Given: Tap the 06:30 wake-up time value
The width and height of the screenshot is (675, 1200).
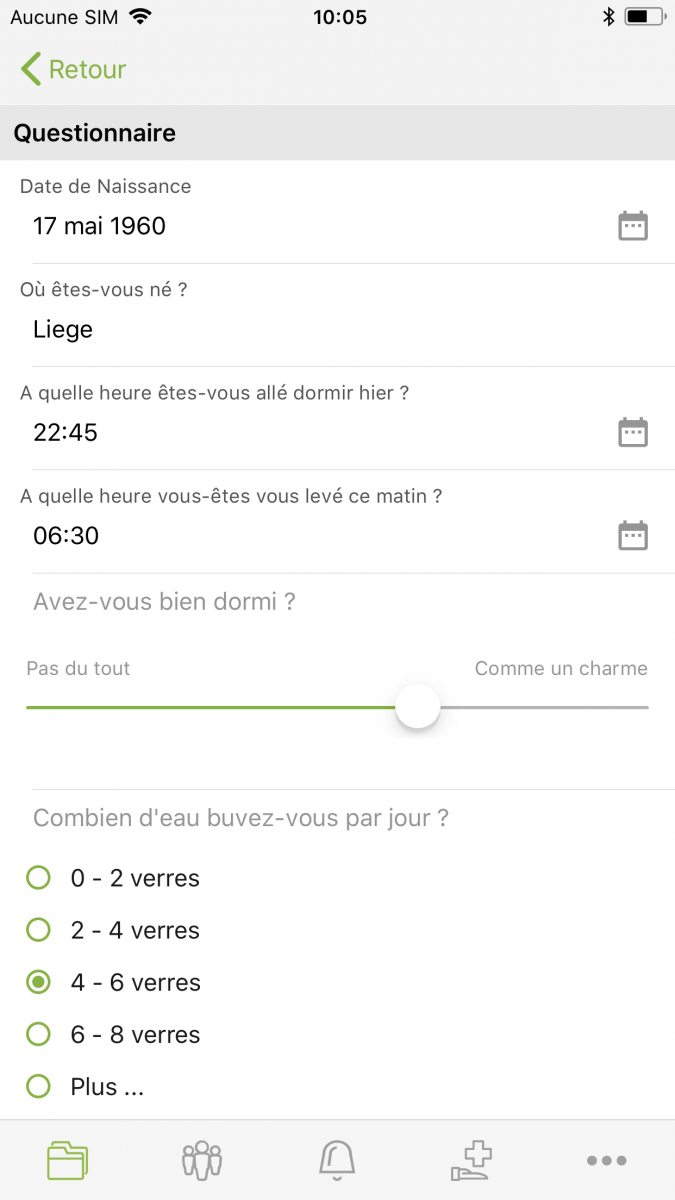Looking at the screenshot, I should pos(66,535).
